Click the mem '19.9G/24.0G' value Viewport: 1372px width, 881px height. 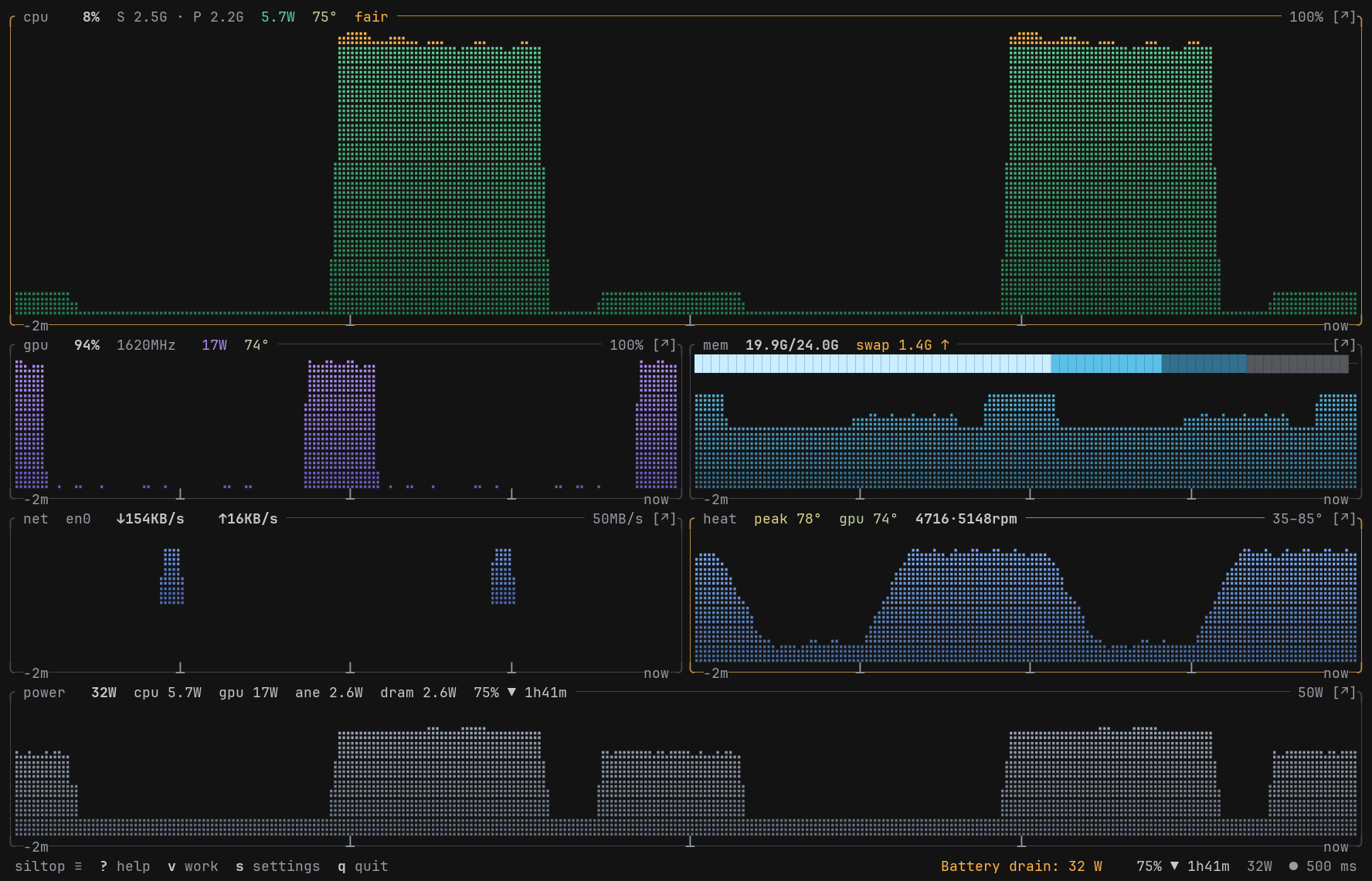click(x=792, y=345)
